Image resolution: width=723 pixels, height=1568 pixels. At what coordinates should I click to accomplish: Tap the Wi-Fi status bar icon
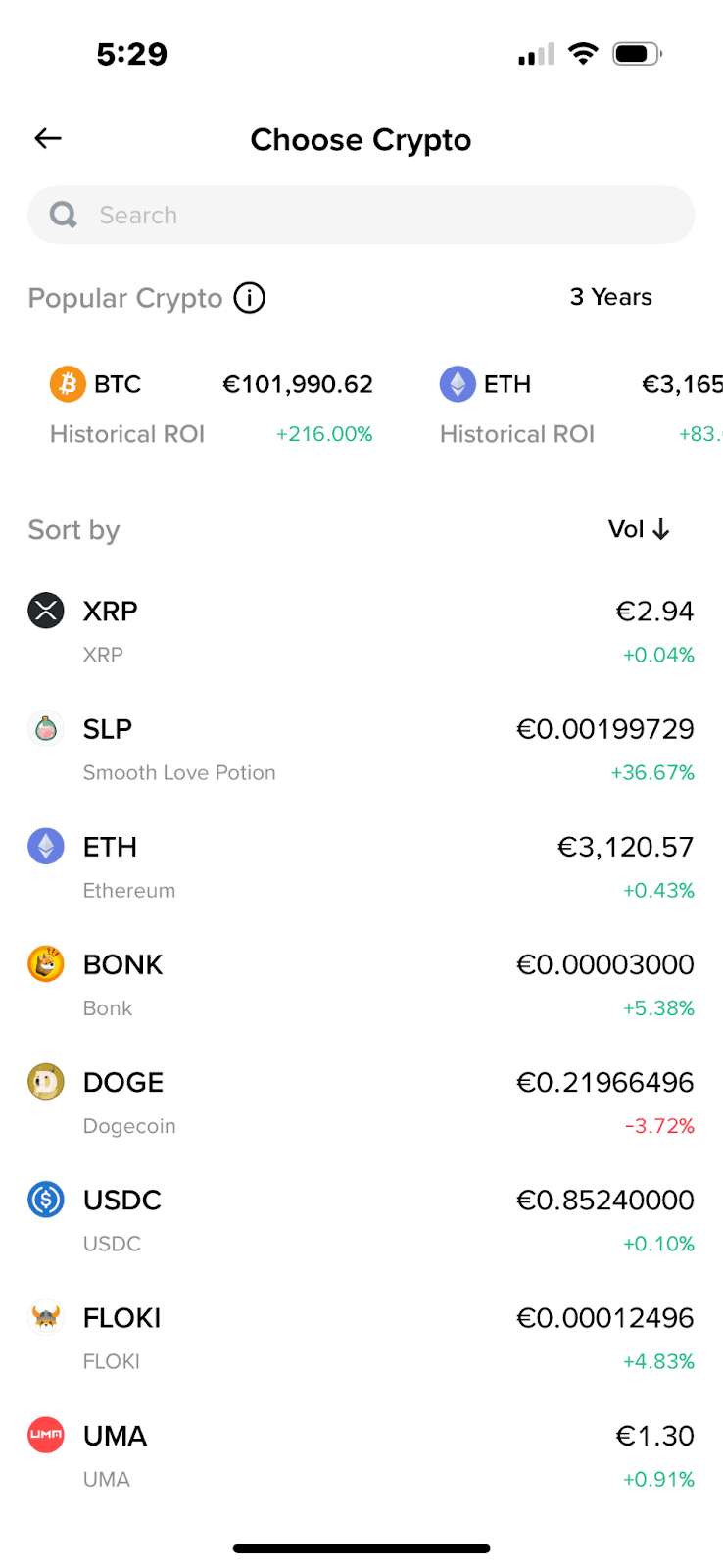point(583,54)
